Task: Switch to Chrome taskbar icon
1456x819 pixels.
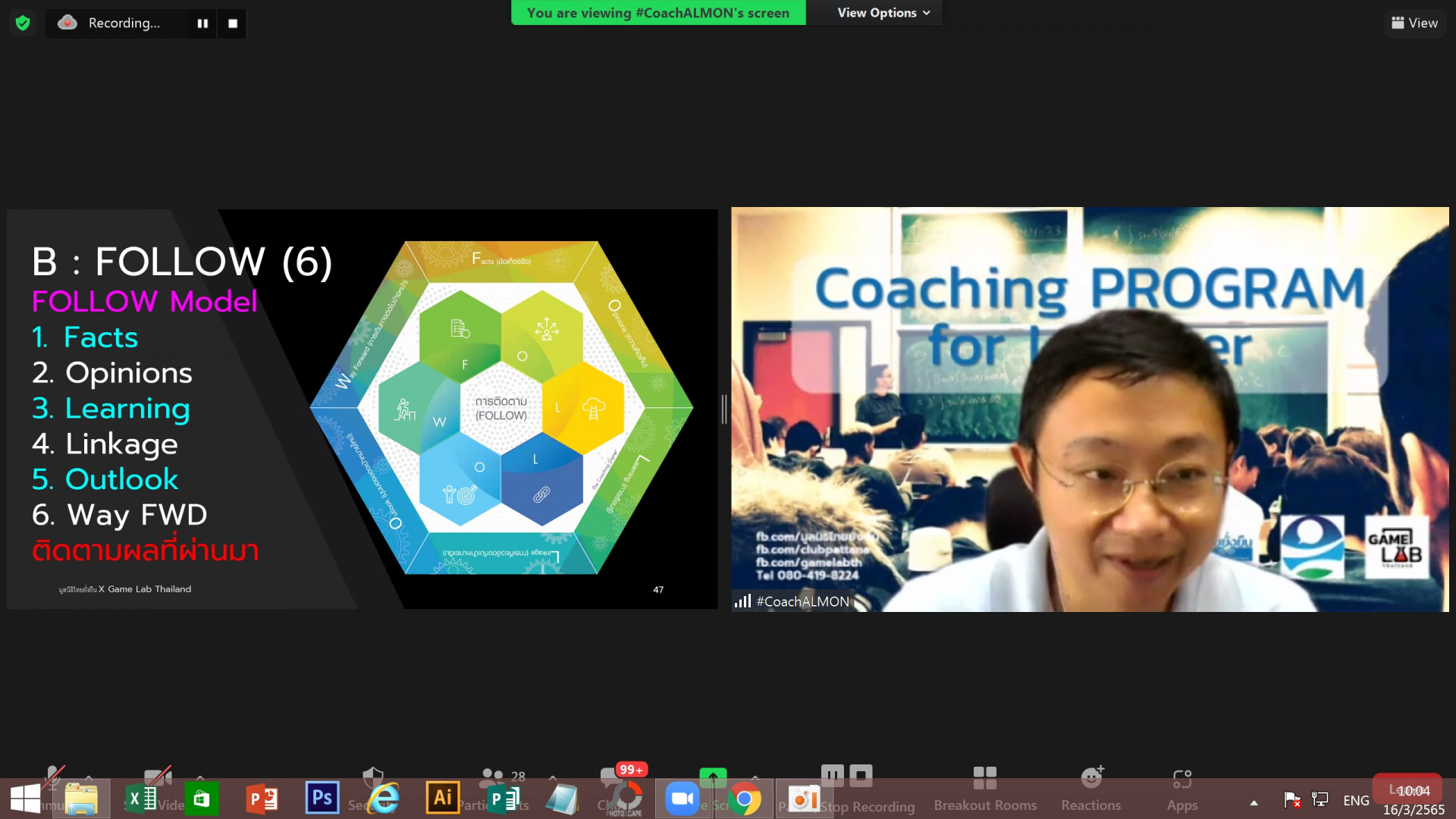Action: click(744, 799)
